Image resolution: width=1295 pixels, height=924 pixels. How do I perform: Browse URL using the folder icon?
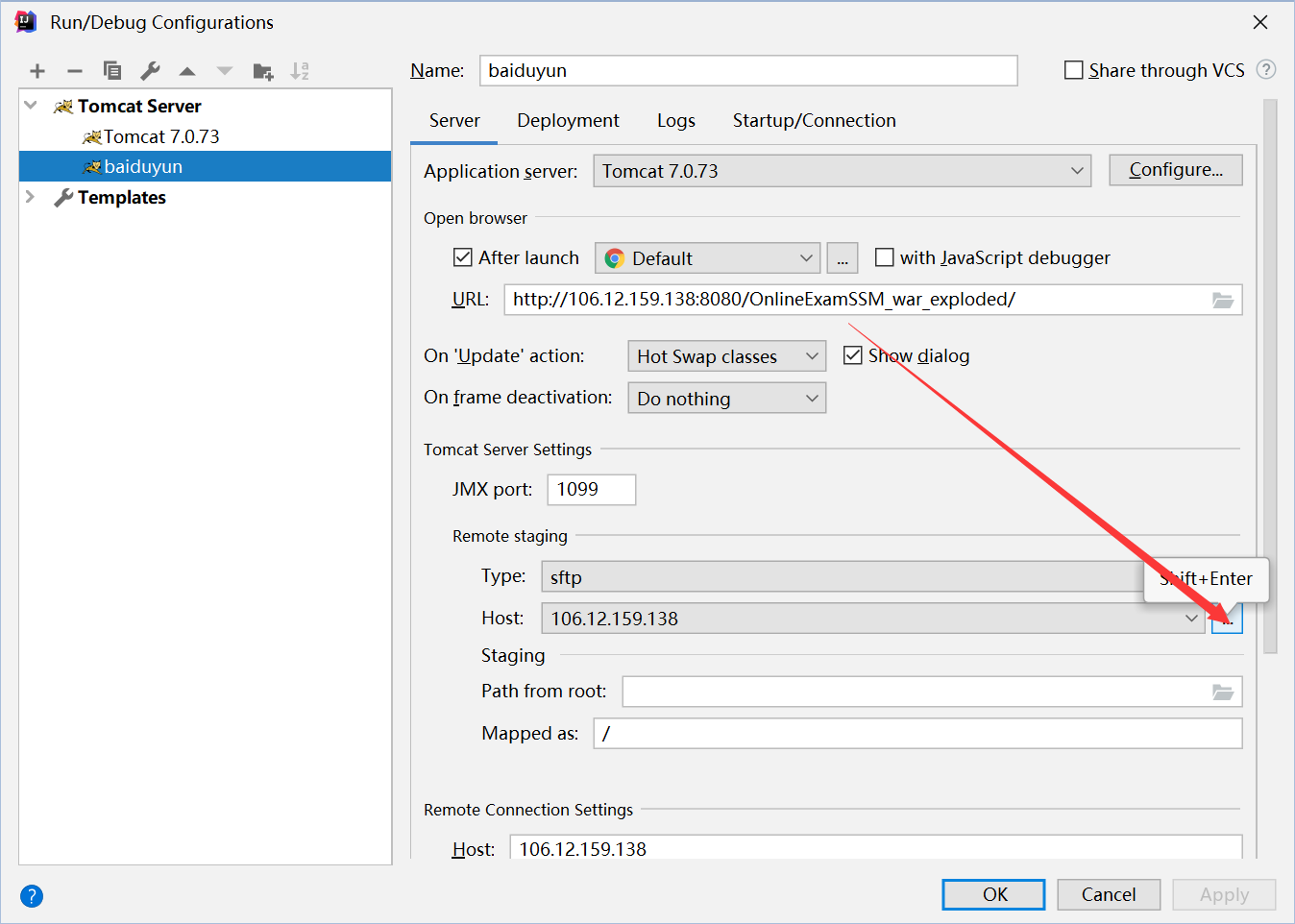point(1223,300)
